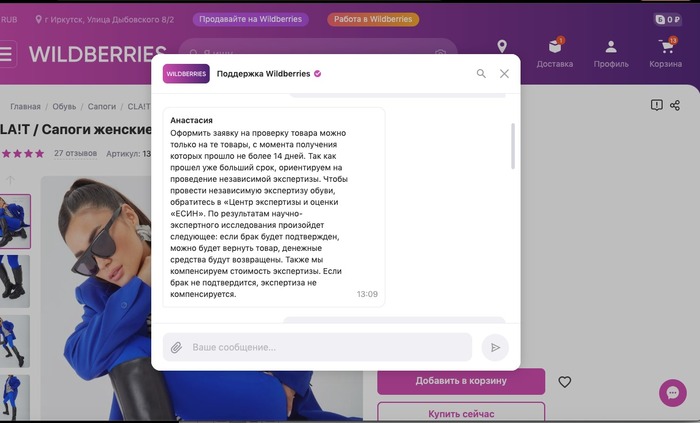Select the second product thumbnail showing boots
700x423 pixels.
click(x=15, y=281)
